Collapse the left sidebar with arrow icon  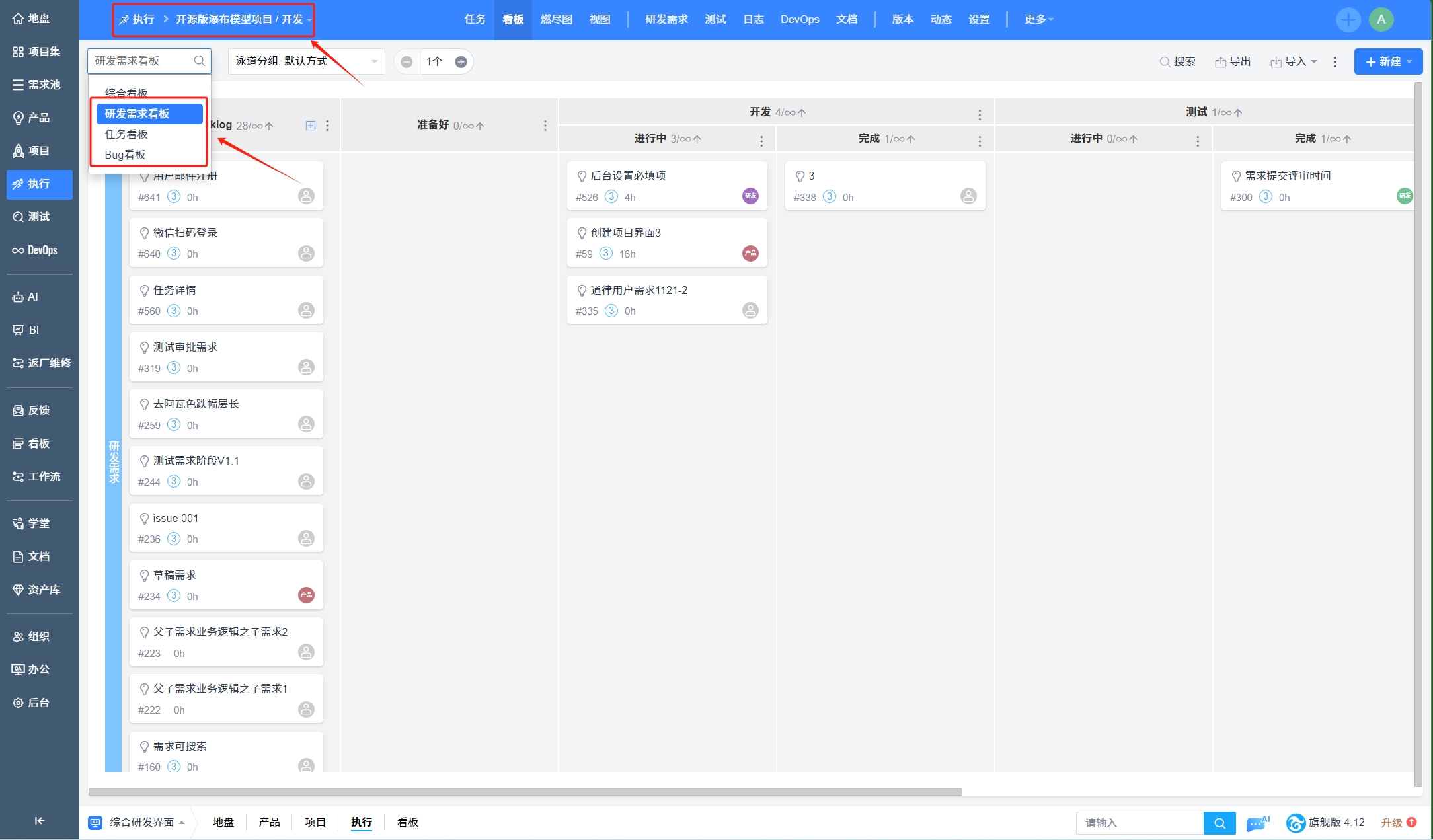[39, 820]
